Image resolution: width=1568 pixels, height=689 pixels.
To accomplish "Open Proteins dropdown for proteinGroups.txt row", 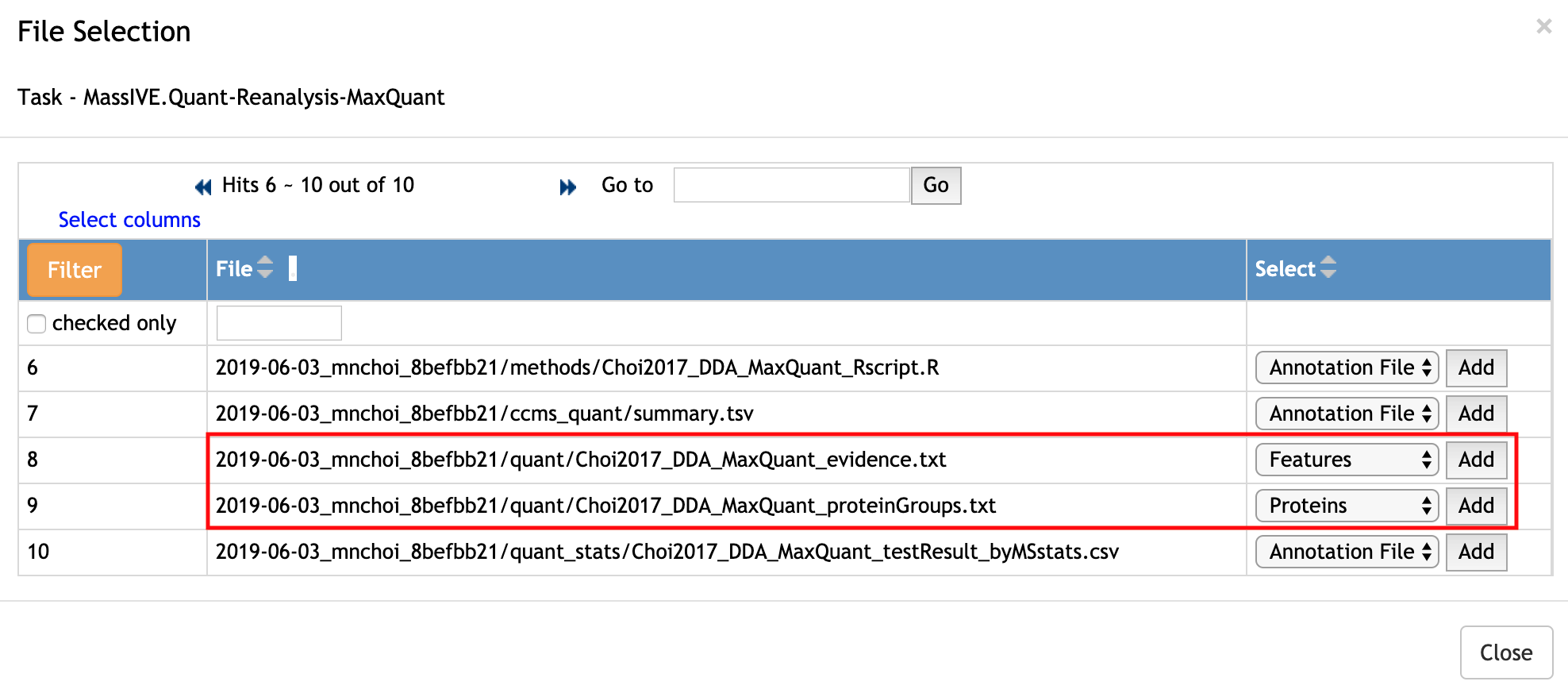I will (x=1346, y=506).
